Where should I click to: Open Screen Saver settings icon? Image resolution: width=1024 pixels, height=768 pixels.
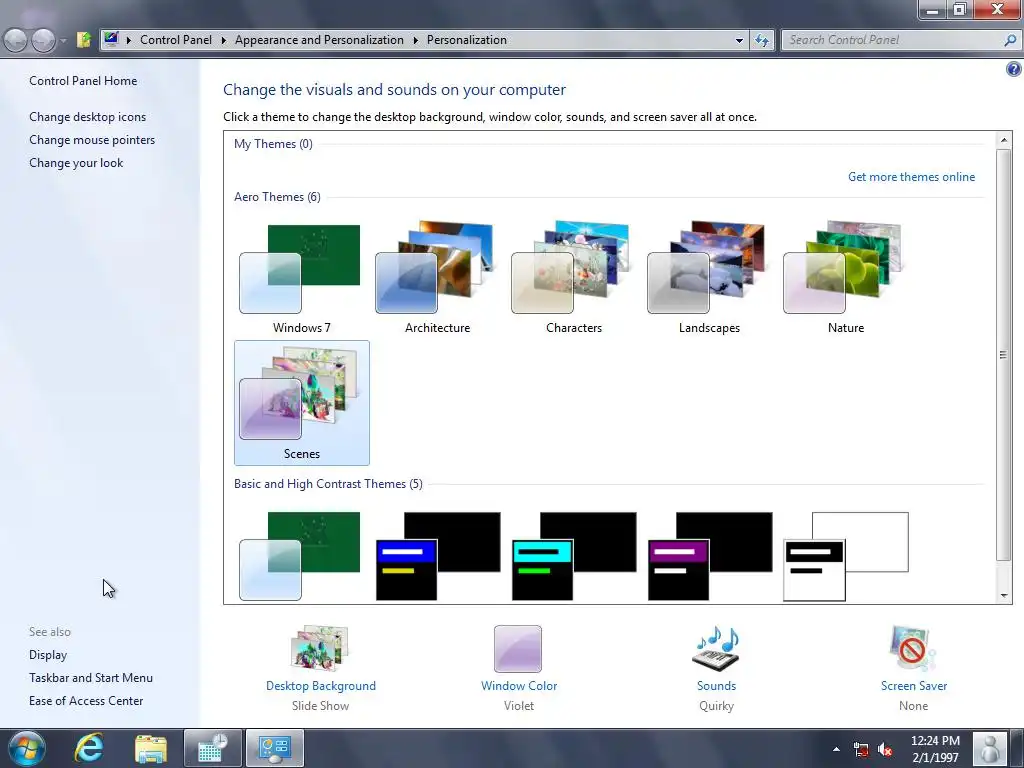[912, 648]
